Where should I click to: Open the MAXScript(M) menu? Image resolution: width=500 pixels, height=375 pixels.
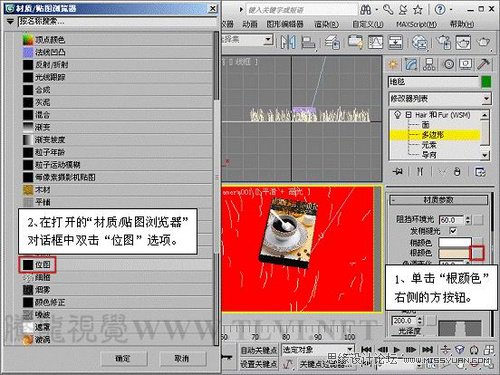click(x=416, y=24)
